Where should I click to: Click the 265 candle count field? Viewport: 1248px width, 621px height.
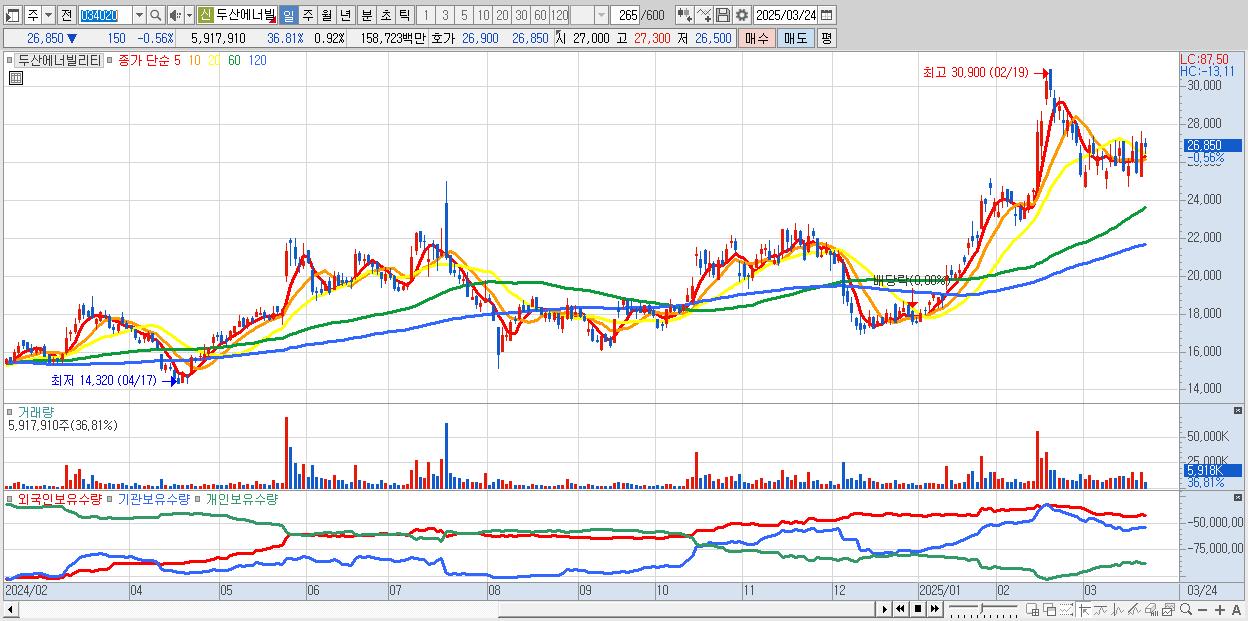click(626, 15)
